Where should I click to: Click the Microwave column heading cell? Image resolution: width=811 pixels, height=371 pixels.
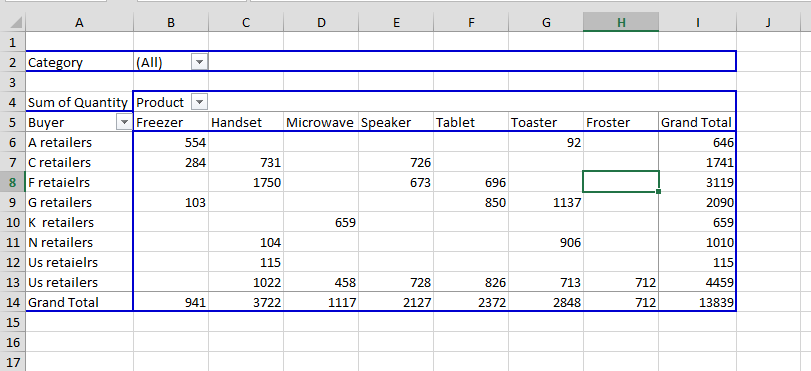[321, 123]
